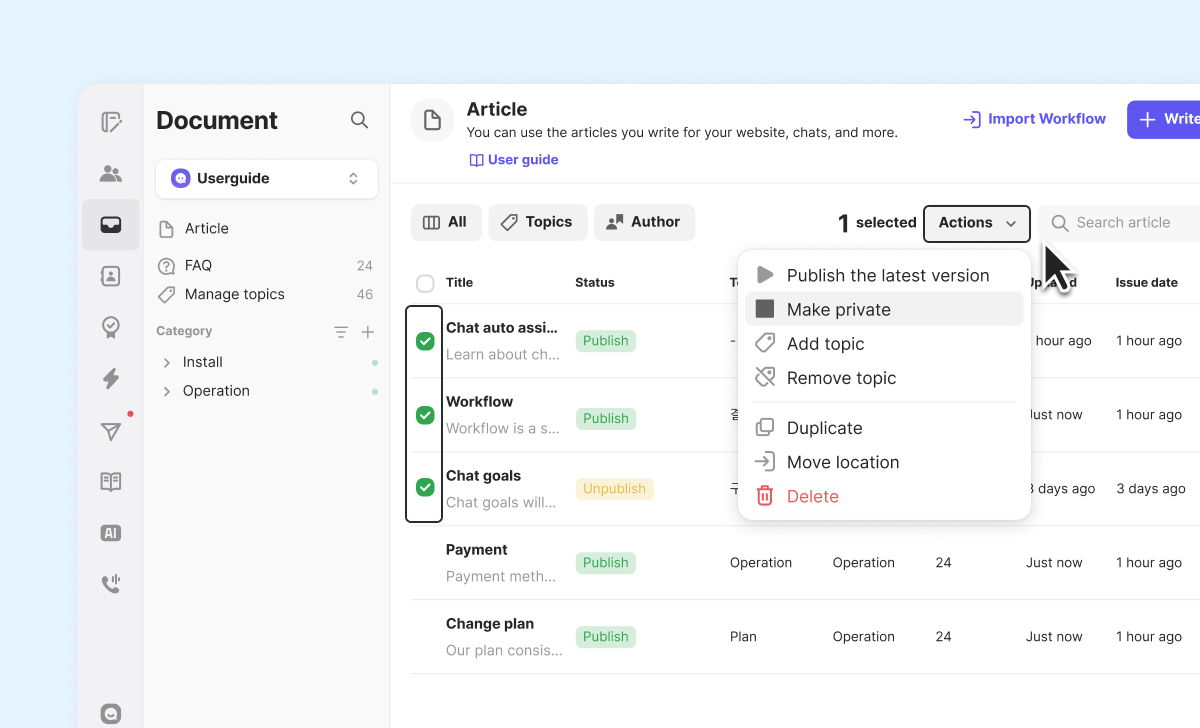Click the Search article input field
Image resolution: width=1200 pixels, height=728 pixels.
1125,223
